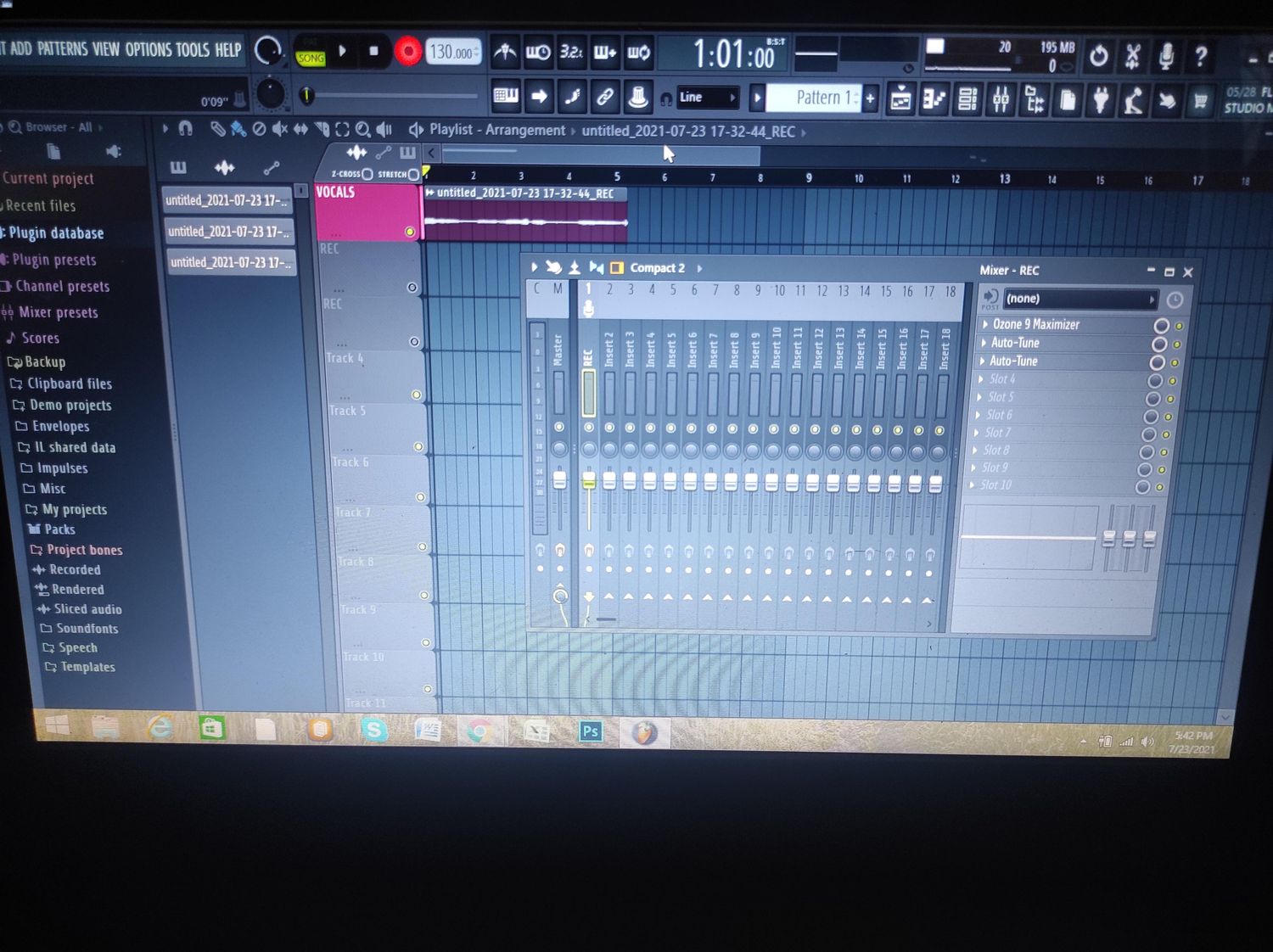Select the playlist Mute tool
1273x952 pixels.
coord(280,129)
